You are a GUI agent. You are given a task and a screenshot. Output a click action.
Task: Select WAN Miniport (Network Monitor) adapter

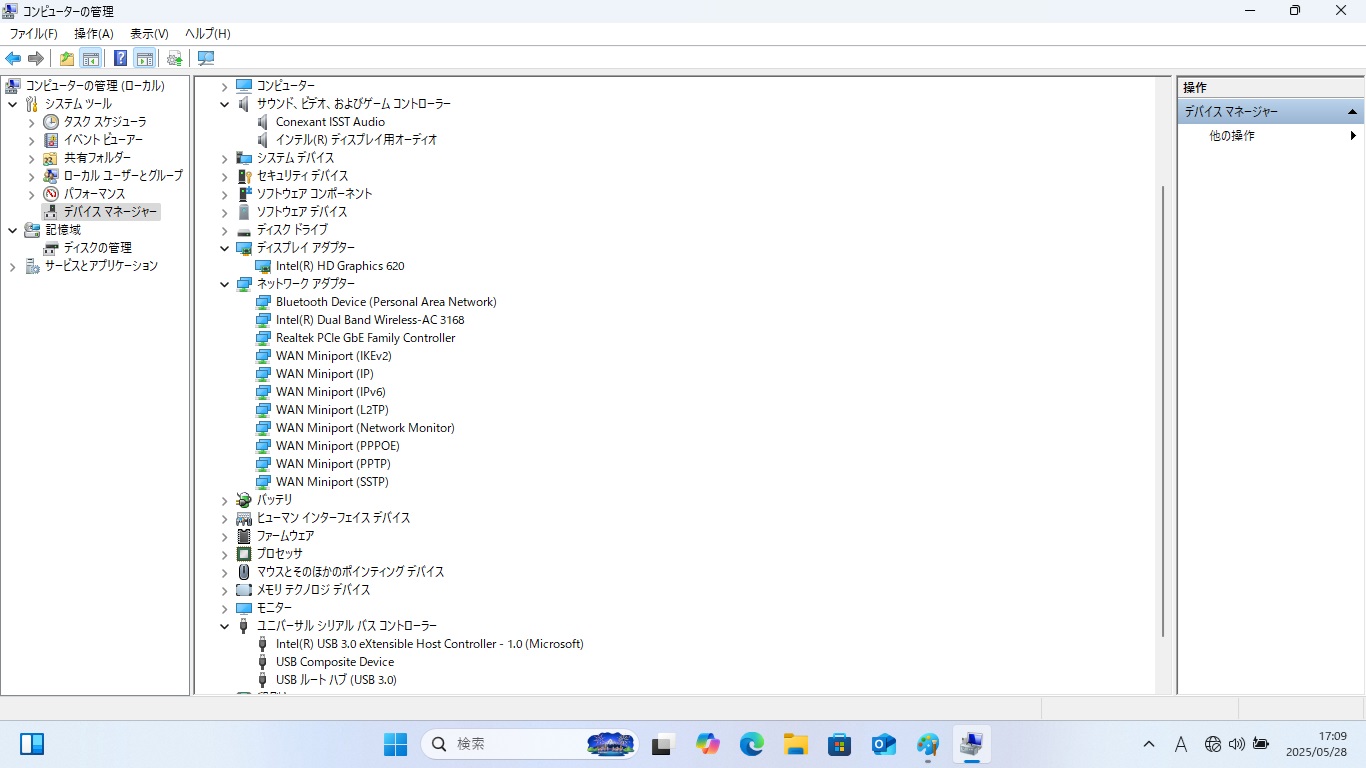pyautogui.click(x=365, y=428)
